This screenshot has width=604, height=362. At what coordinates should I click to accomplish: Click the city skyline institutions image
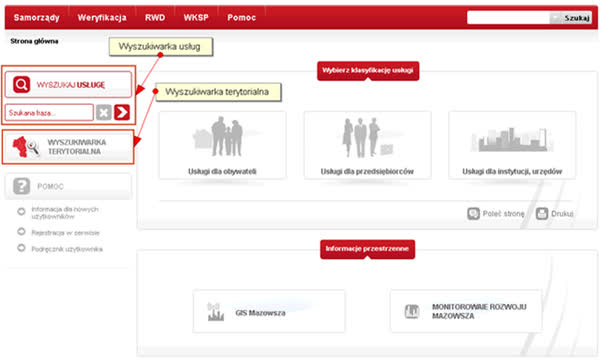tap(512, 139)
